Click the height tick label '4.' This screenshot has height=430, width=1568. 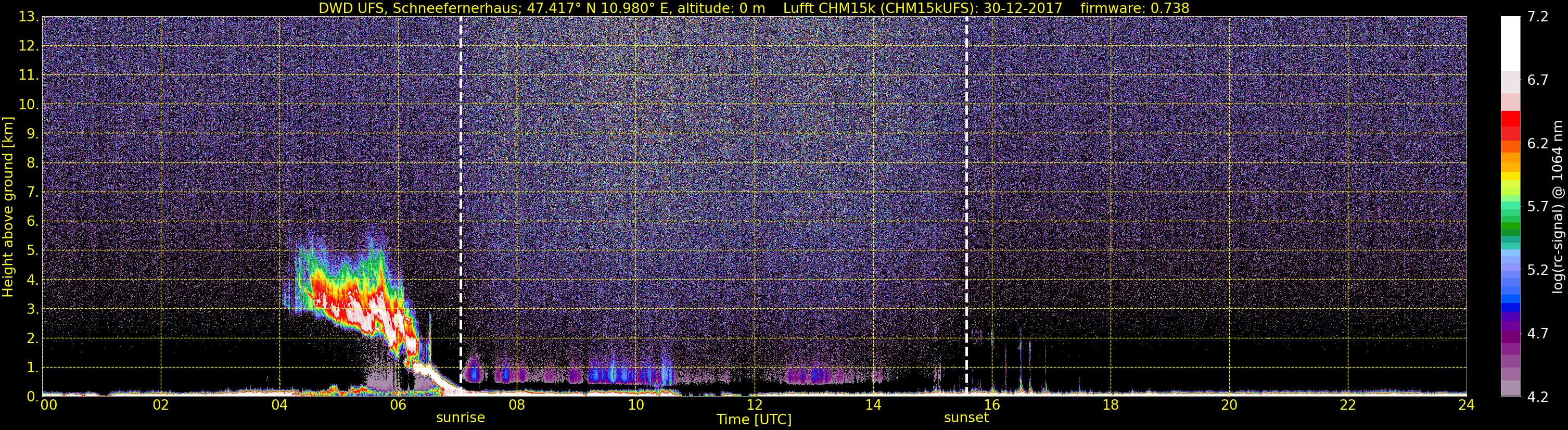tap(32, 280)
